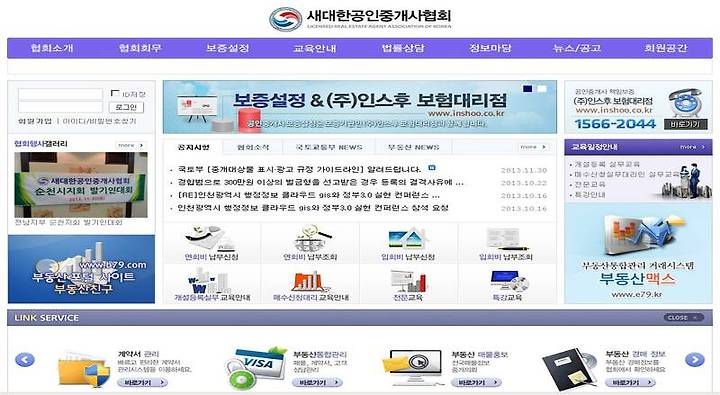Open the 부동산맥스 www.e79.kr banner
Image resolution: width=720 pixels, height=395 pixels.
tap(638, 253)
